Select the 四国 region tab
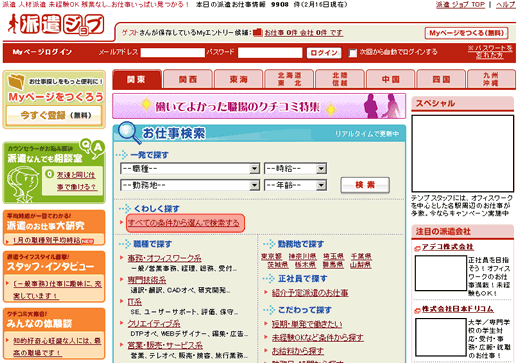 click(441, 79)
